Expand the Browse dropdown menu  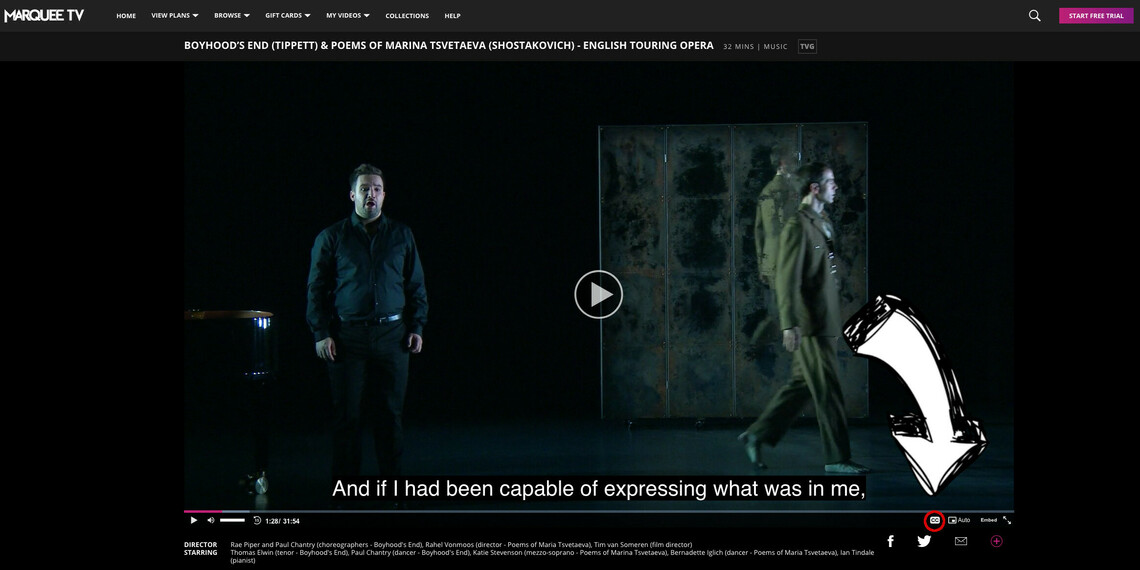(232, 15)
